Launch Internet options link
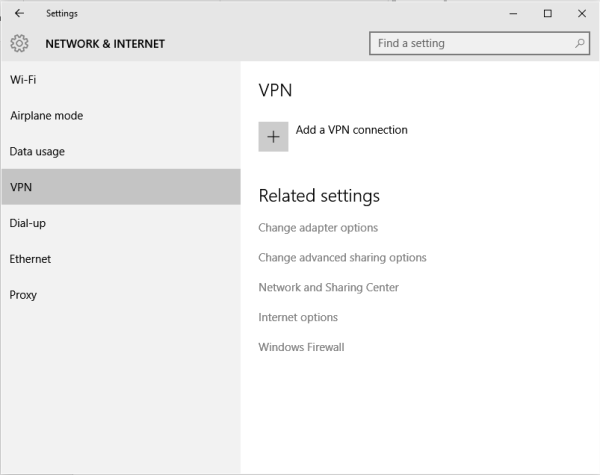The height and width of the screenshot is (475, 600). click(298, 318)
